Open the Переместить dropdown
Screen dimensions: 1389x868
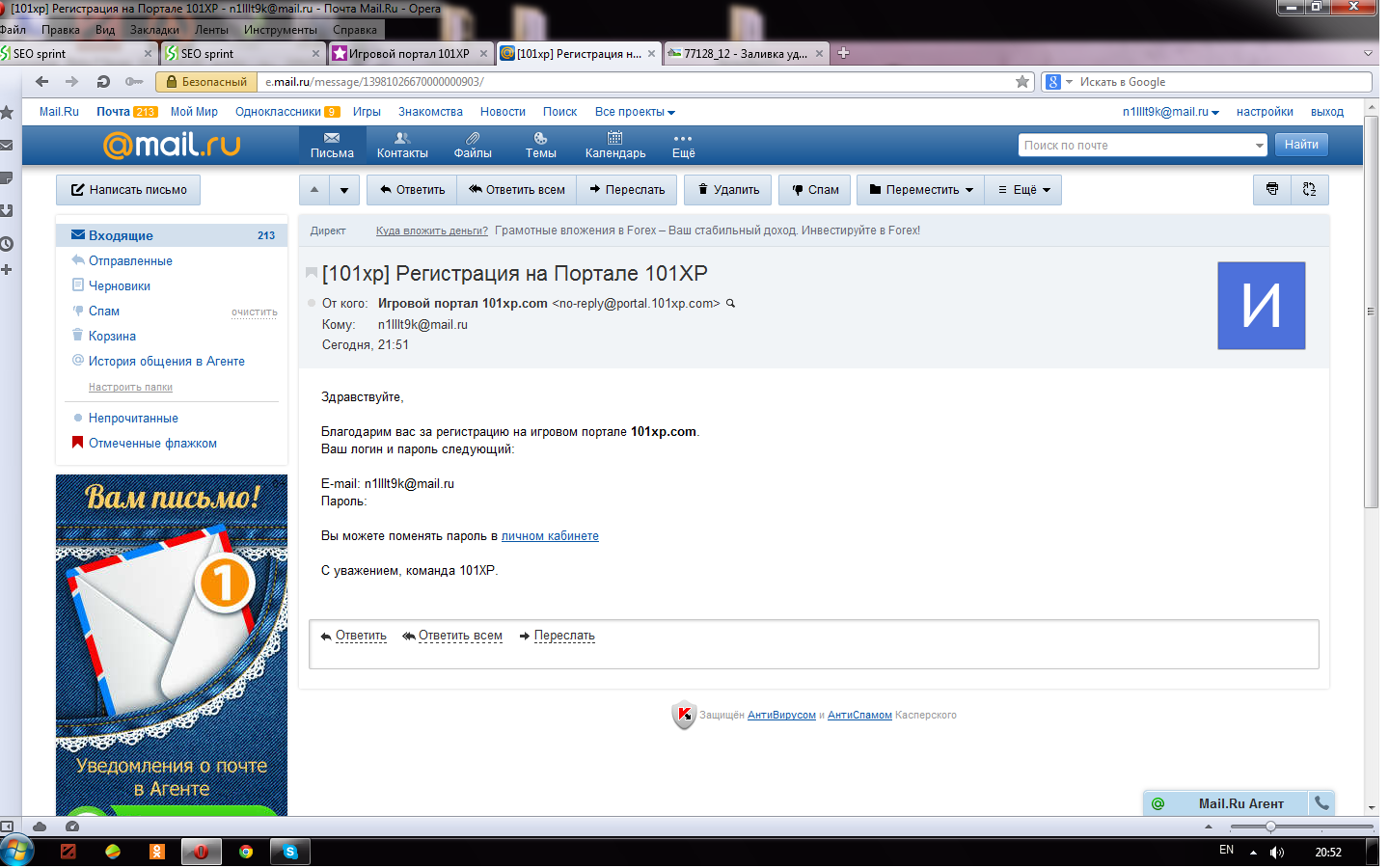(x=921, y=190)
